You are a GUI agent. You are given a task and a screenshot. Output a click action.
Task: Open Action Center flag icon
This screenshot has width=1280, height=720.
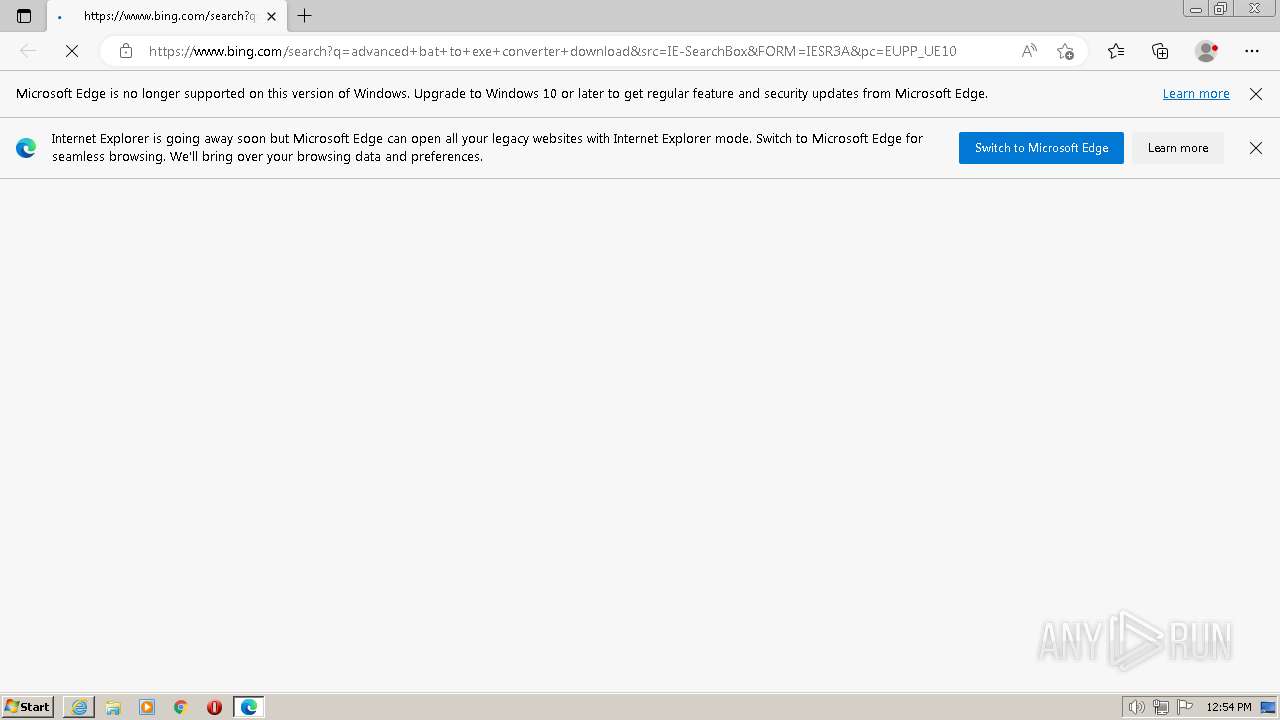(x=1185, y=707)
